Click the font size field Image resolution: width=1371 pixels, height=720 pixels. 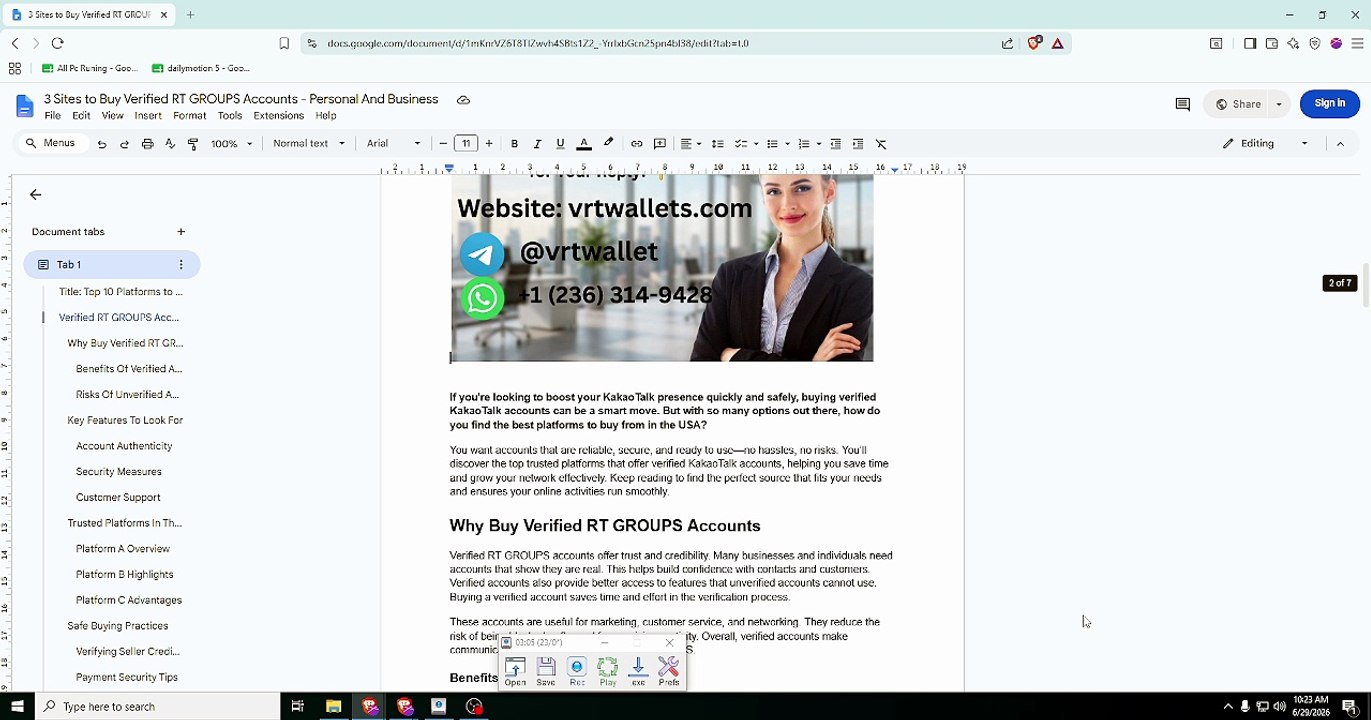click(x=466, y=144)
